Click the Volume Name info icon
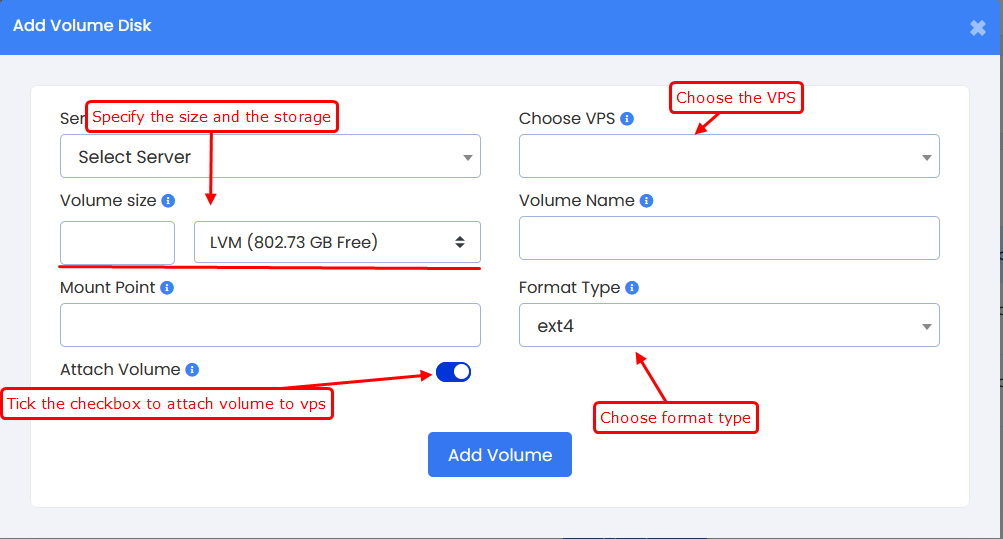The width and height of the screenshot is (1003, 539). click(x=646, y=201)
